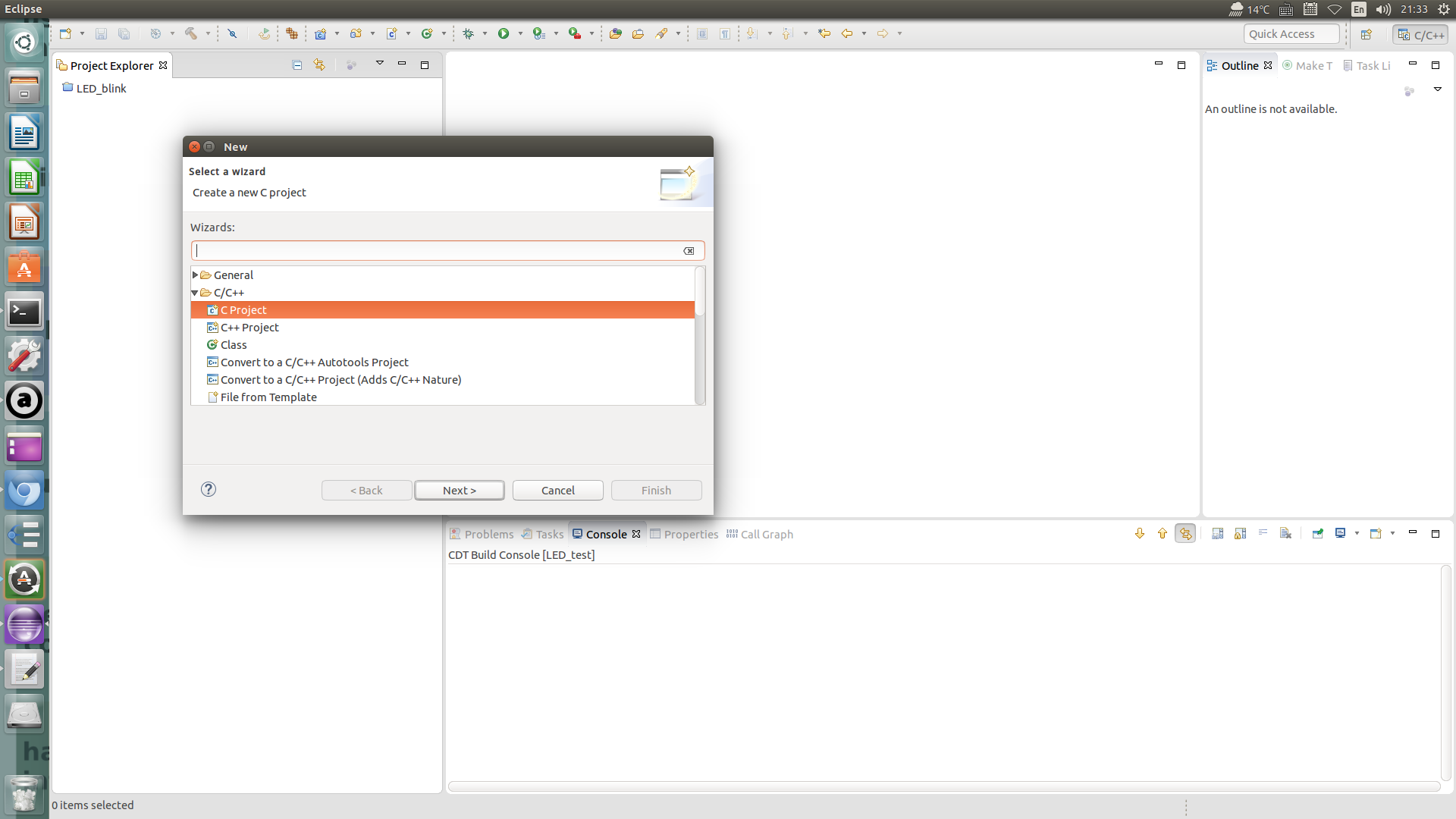Click the green Run toolbar icon
This screenshot has width=1456, height=819.
point(503,33)
